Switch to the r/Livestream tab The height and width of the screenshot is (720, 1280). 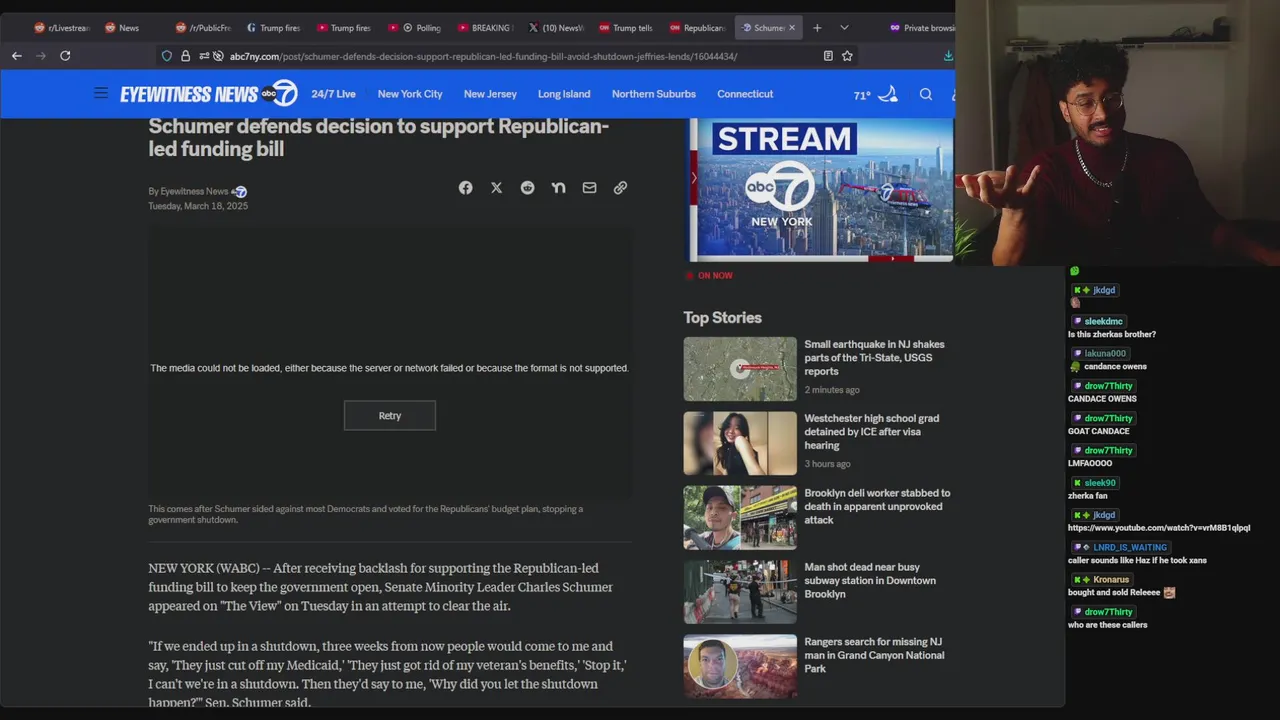[62, 28]
